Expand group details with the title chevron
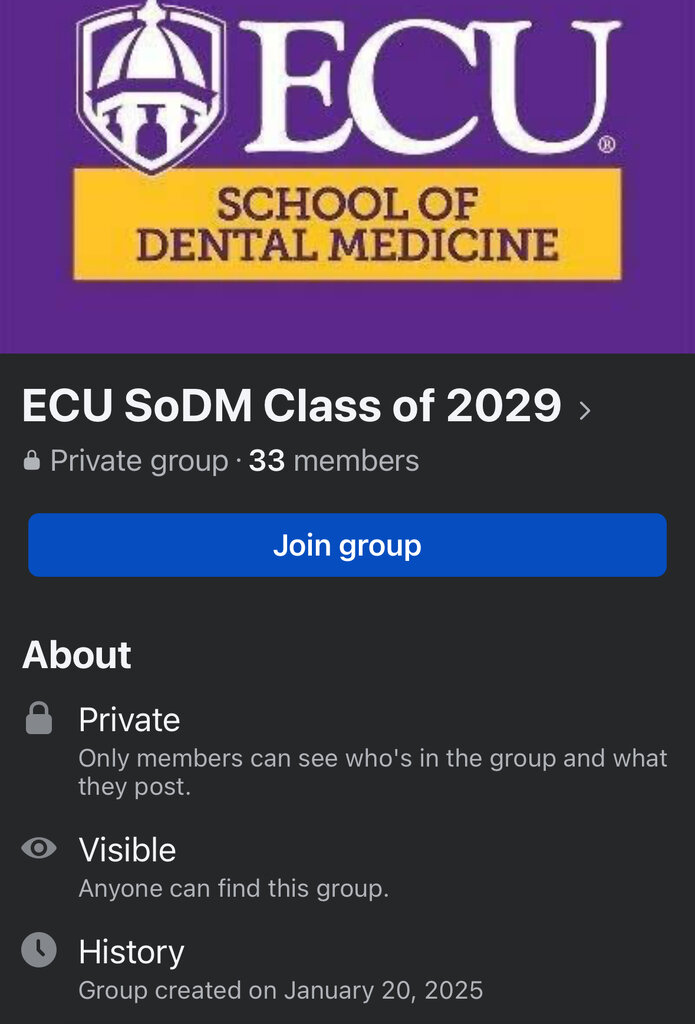 (585, 410)
